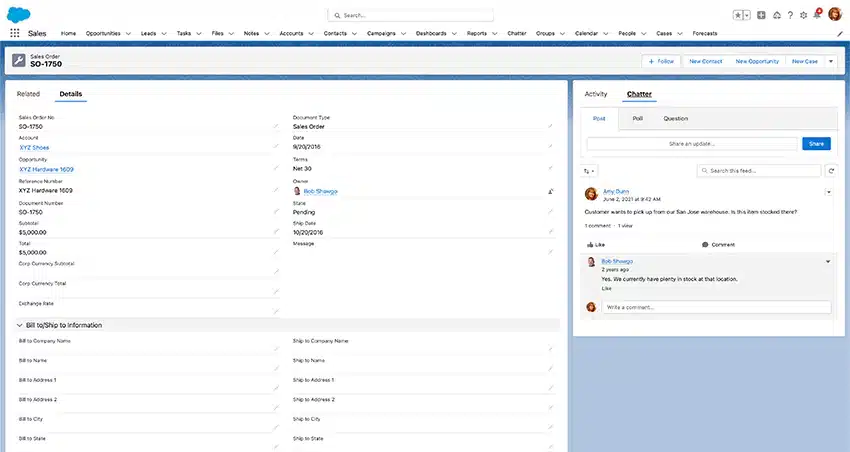Like Amy Dunn's post
850x452 pixels.
pyautogui.click(x=596, y=244)
